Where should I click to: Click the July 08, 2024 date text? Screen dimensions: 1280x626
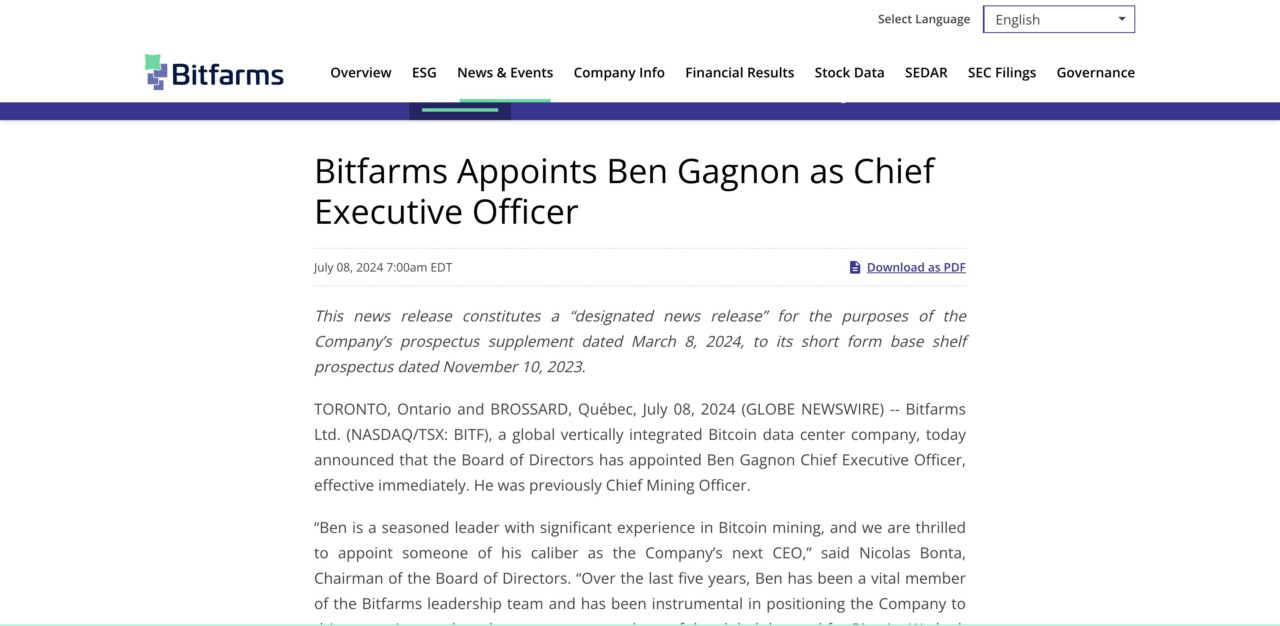382,266
